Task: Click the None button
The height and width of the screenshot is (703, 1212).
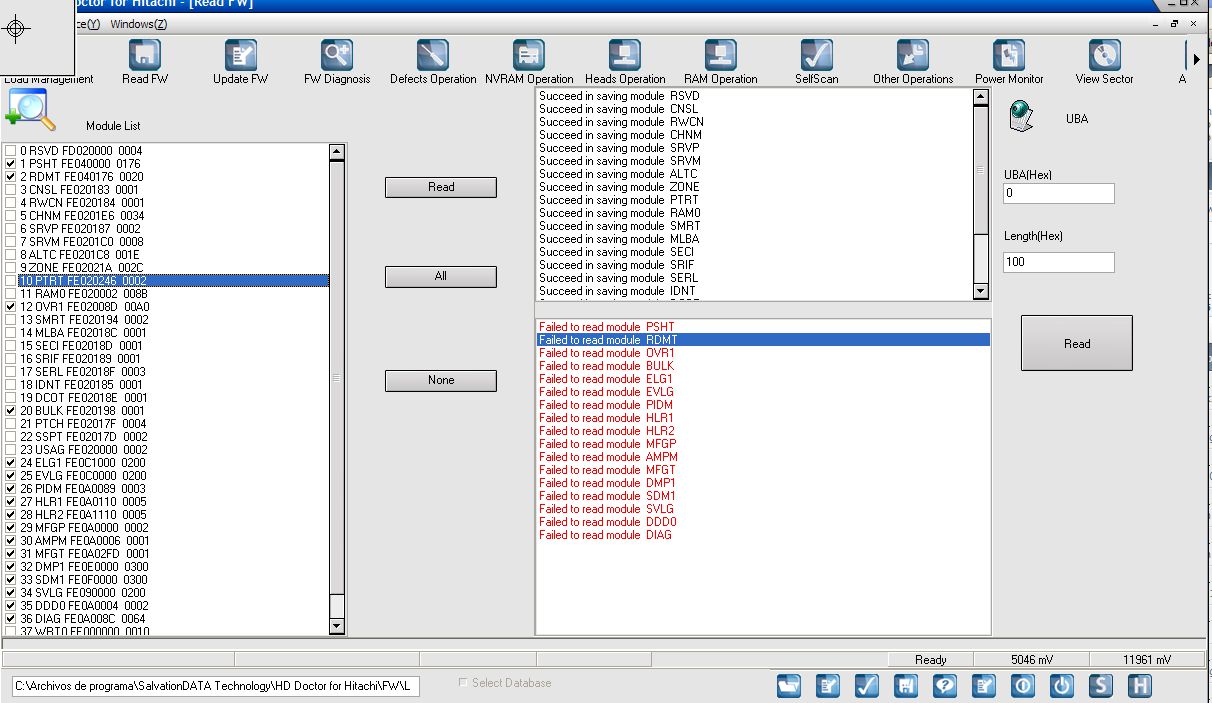Action: click(x=441, y=380)
